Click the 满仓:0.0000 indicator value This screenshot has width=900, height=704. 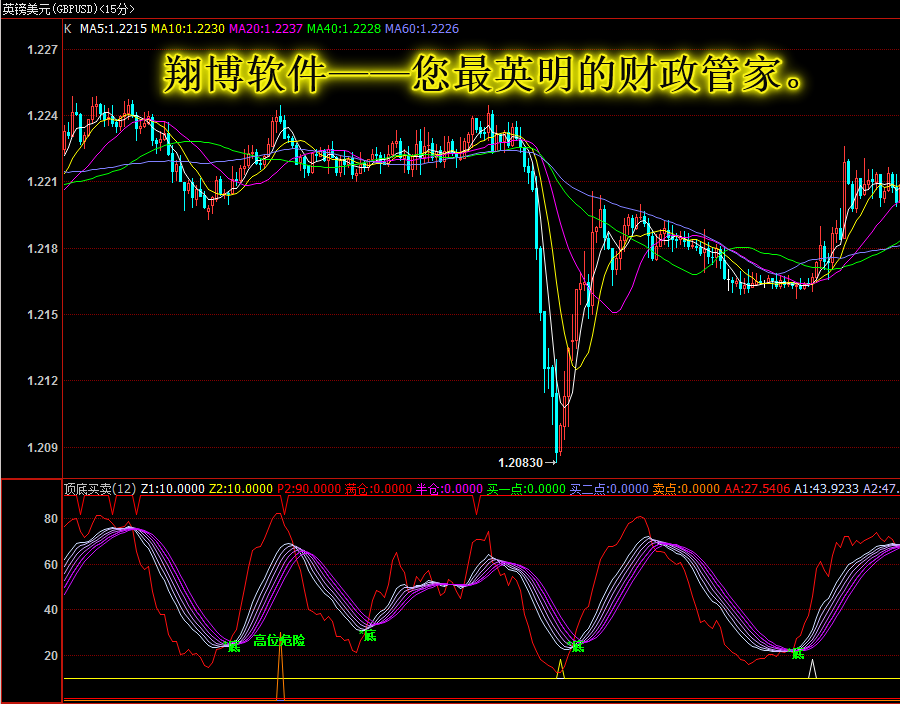click(378, 489)
